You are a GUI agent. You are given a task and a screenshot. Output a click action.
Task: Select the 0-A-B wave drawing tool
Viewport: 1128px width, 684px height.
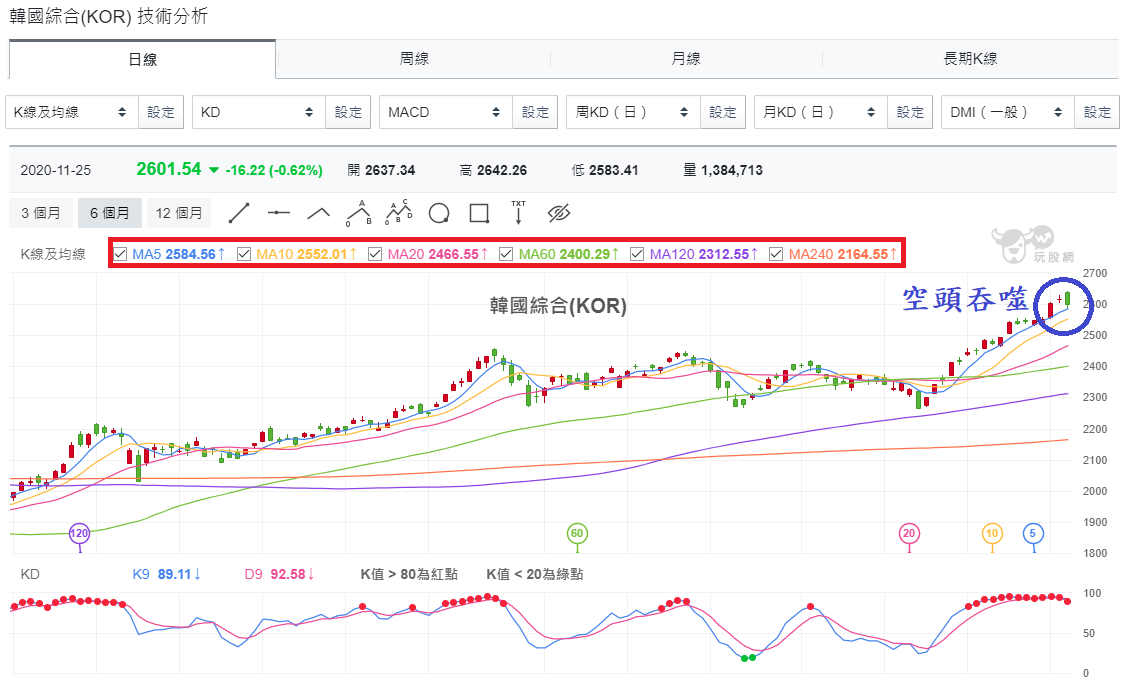[x=359, y=213]
